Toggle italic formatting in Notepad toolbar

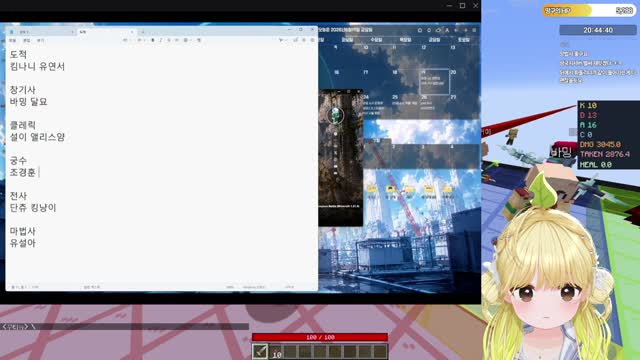[x=160, y=40]
